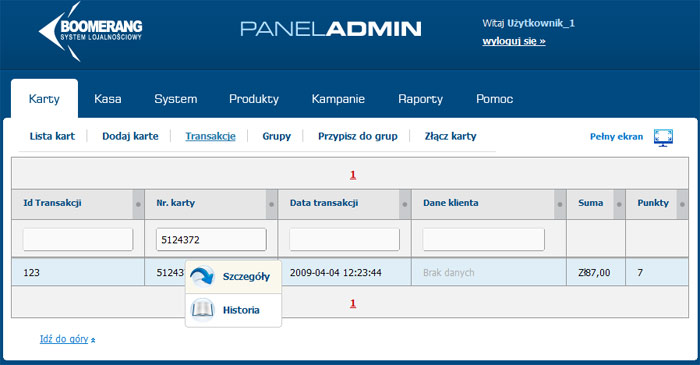700x365 pixels.
Task: Click the wyloguj się link
Action: 514,41
